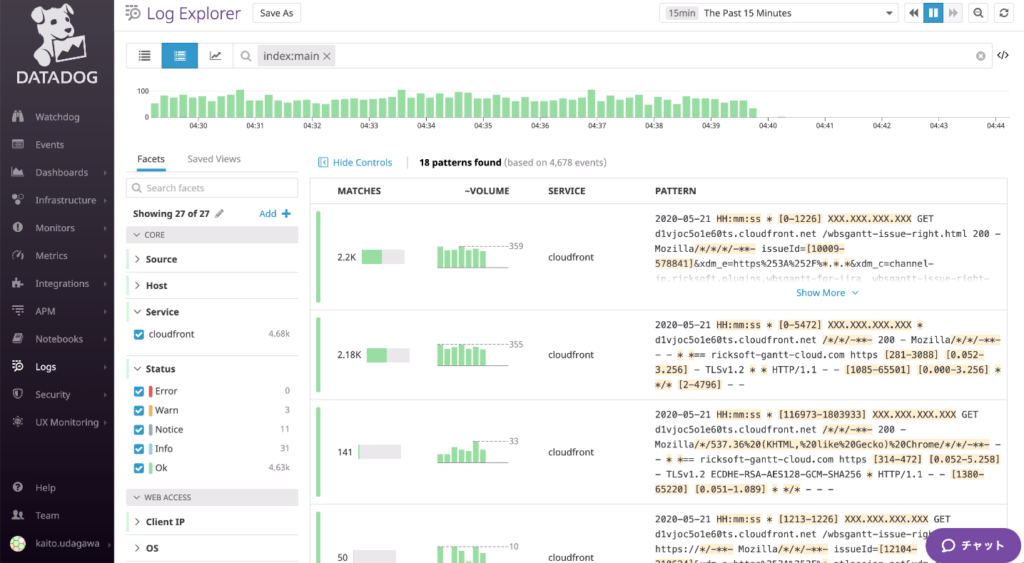Sort by MATCHES column header
Viewport: 1024px width, 563px height.
coord(359,191)
